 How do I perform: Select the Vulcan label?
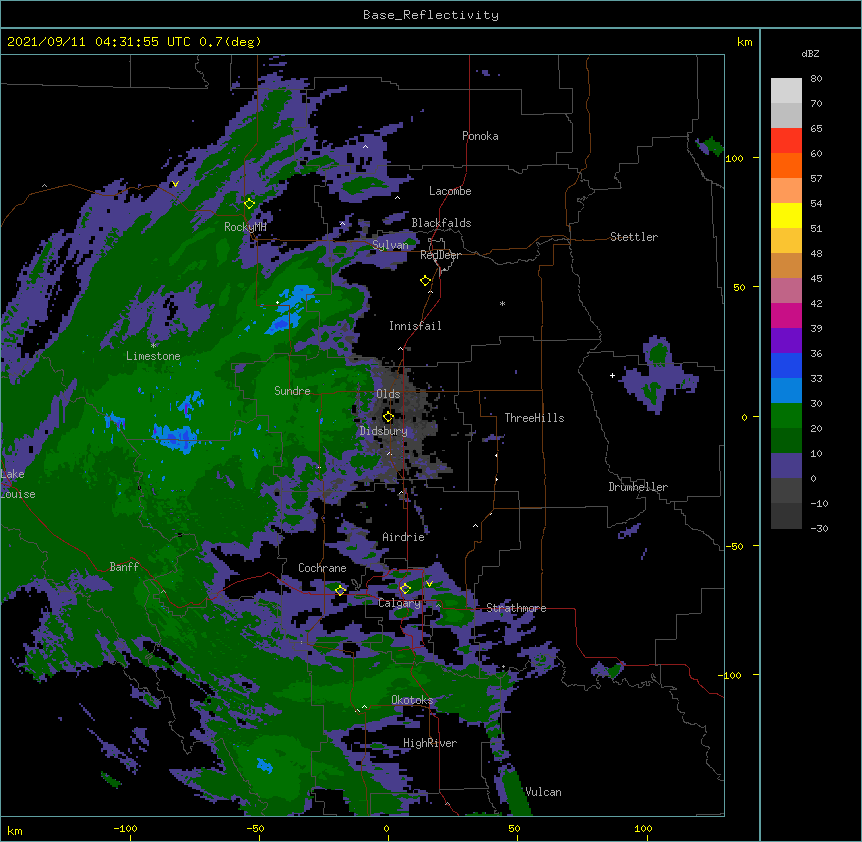(544, 792)
